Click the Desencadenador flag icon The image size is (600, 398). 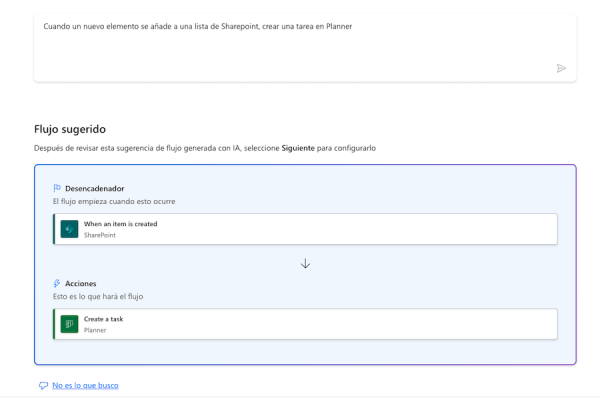(x=57, y=188)
